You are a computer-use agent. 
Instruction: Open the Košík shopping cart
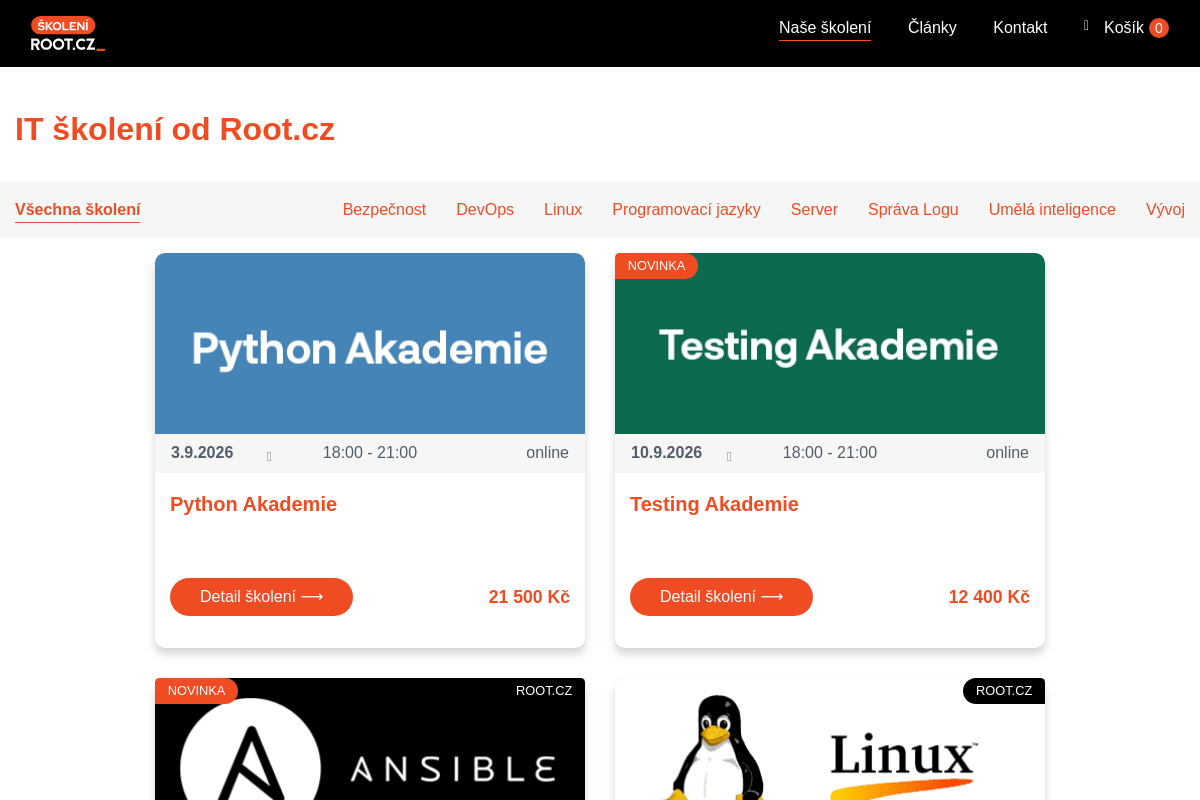pyautogui.click(x=1124, y=28)
